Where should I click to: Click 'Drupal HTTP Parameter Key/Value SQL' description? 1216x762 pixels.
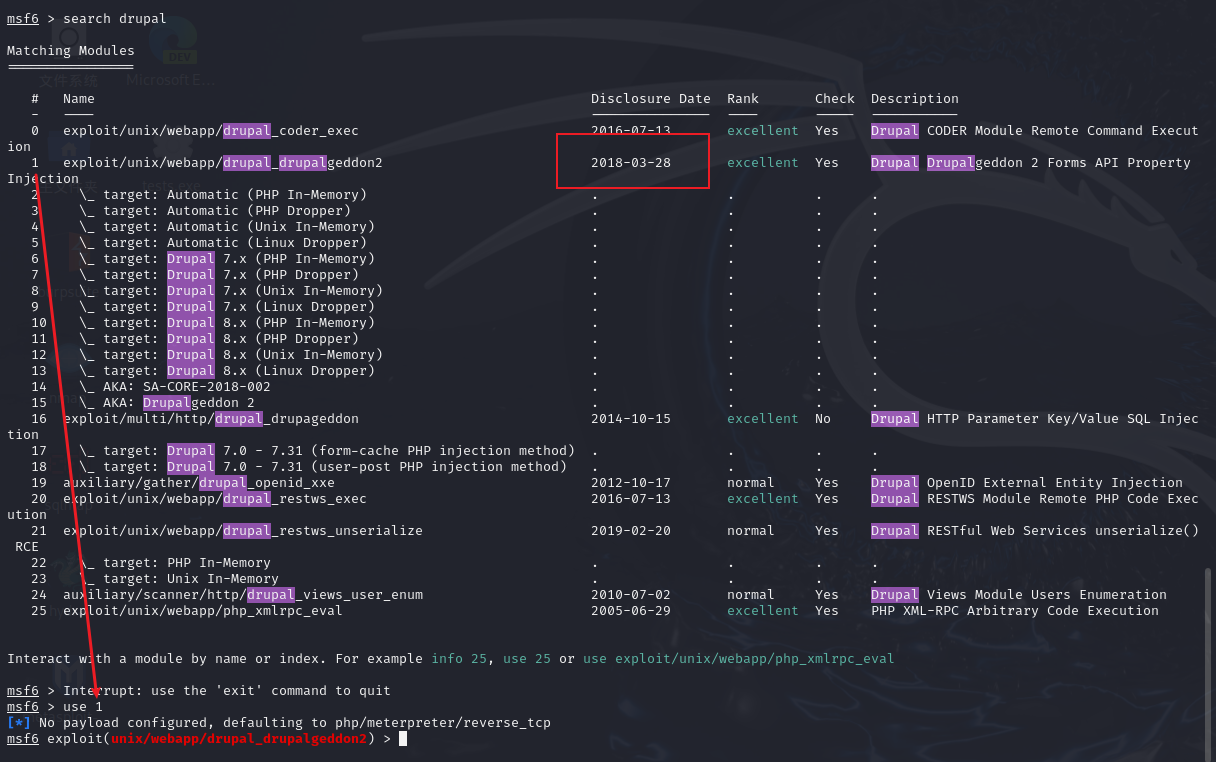(1035, 419)
